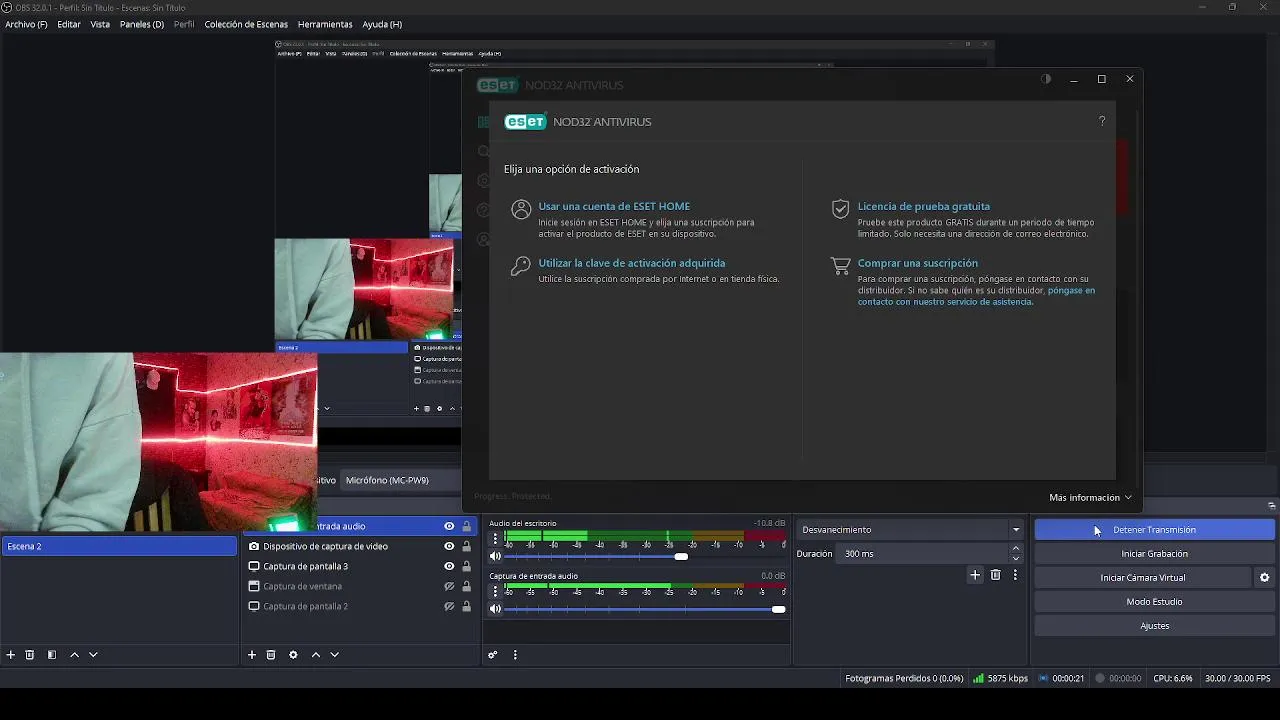
Task: Hide Captura de pantalla 3 source
Action: pyautogui.click(x=449, y=566)
